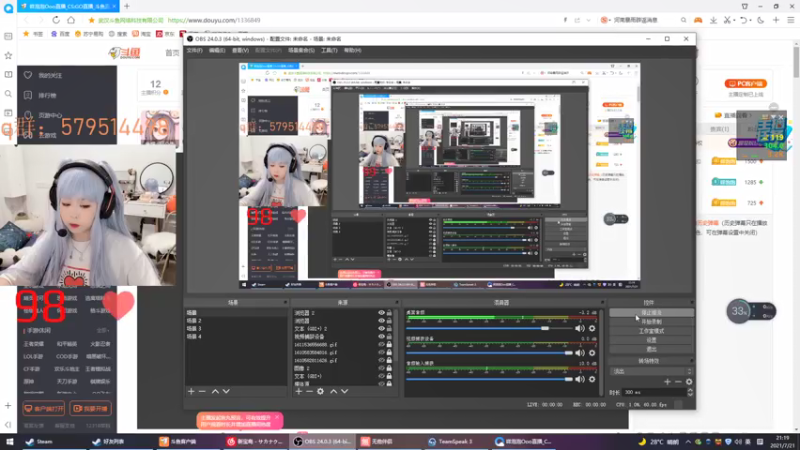Toggle visibility of 浏览器 source
The width and height of the screenshot is (800, 450).
click(381, 320)
